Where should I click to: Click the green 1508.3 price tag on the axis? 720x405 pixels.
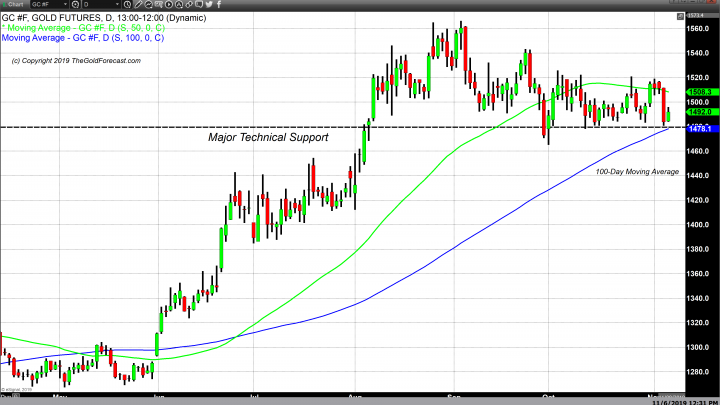[x=700, y=91]
